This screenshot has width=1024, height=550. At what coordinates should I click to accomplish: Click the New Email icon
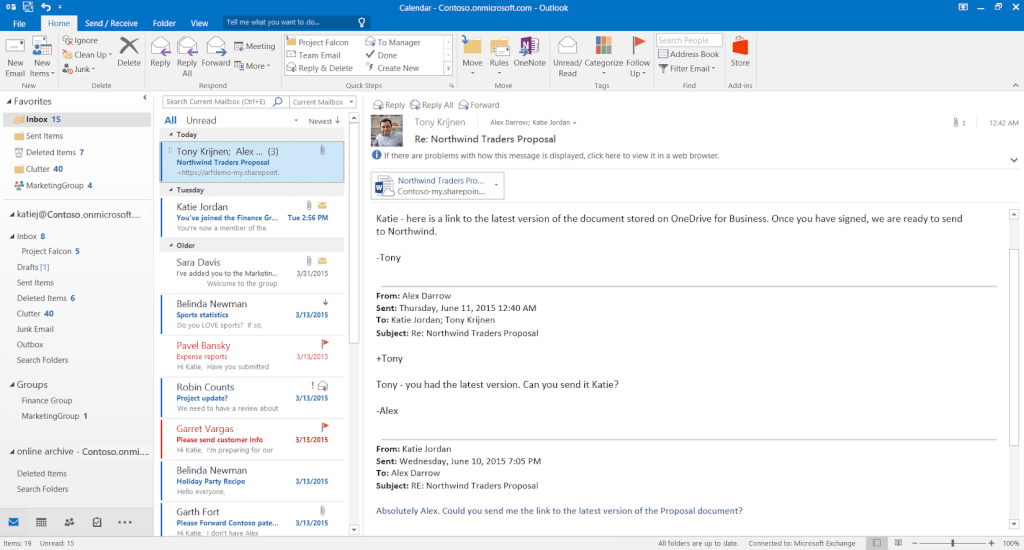[x=14, y=47]
